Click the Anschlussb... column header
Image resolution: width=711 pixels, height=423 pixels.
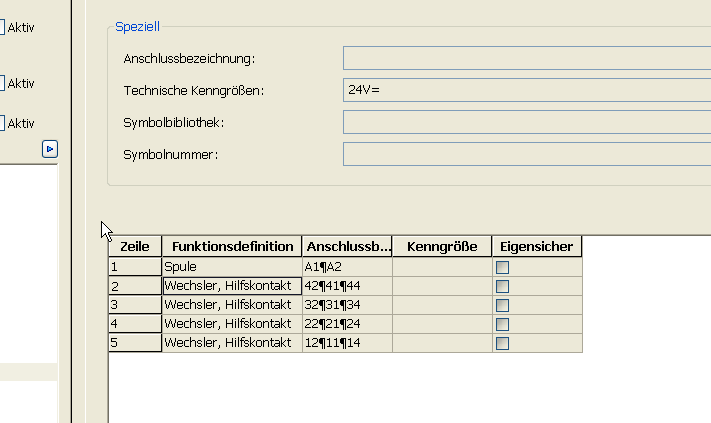[x=347, y=246]
